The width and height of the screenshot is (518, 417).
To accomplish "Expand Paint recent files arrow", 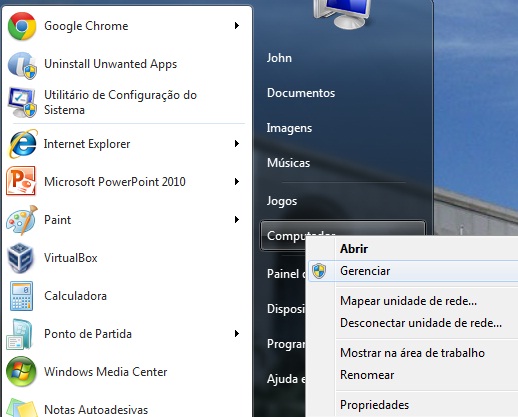I will tap(237, 220).
